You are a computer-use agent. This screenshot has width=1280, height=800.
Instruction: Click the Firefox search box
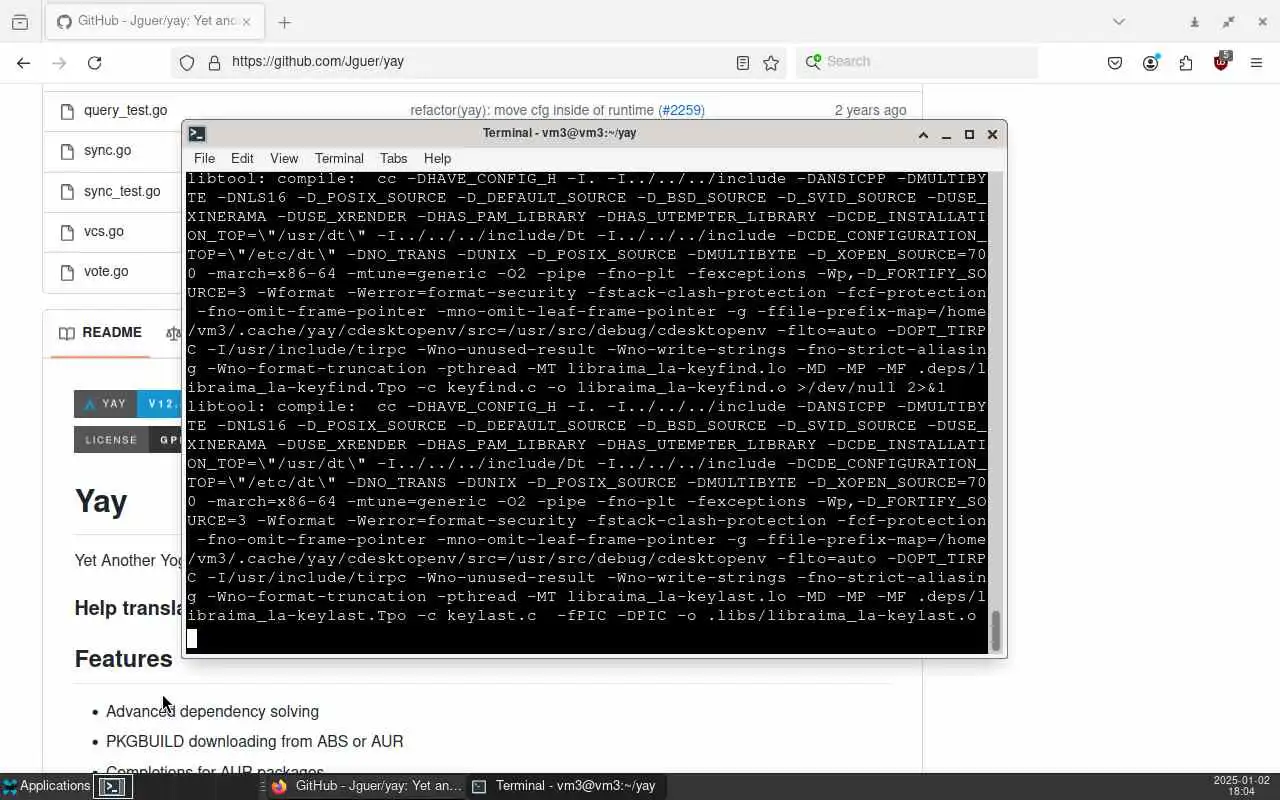coord(917,61)
